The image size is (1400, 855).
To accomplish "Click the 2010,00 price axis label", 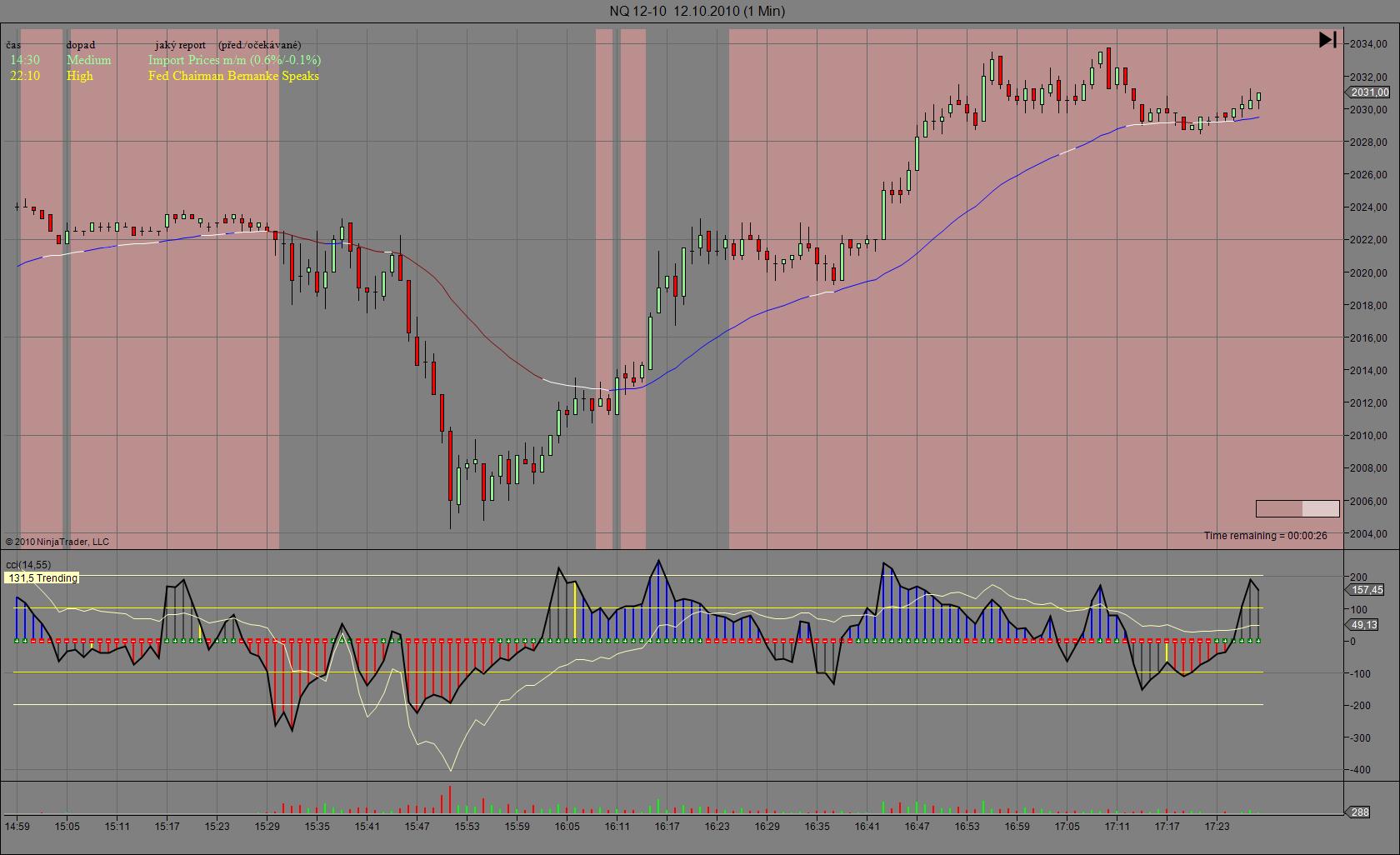I will 1369,436.
